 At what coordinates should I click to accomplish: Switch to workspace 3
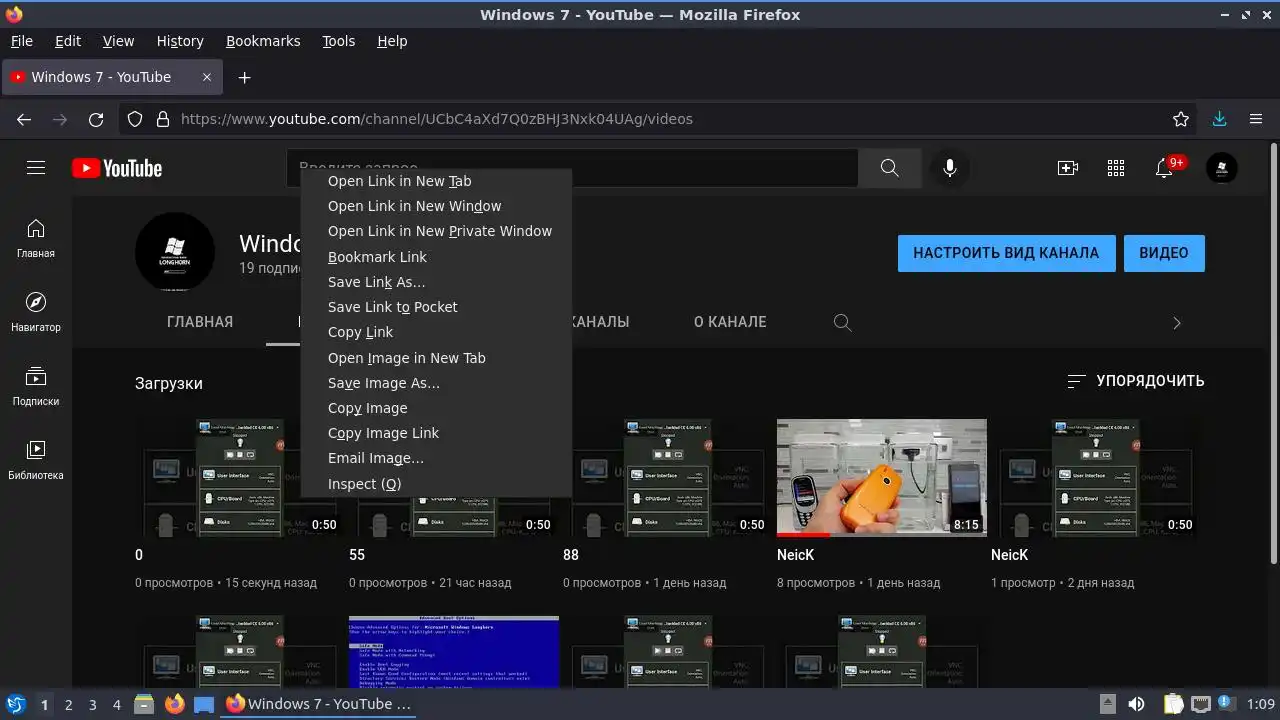pos(92,704)
